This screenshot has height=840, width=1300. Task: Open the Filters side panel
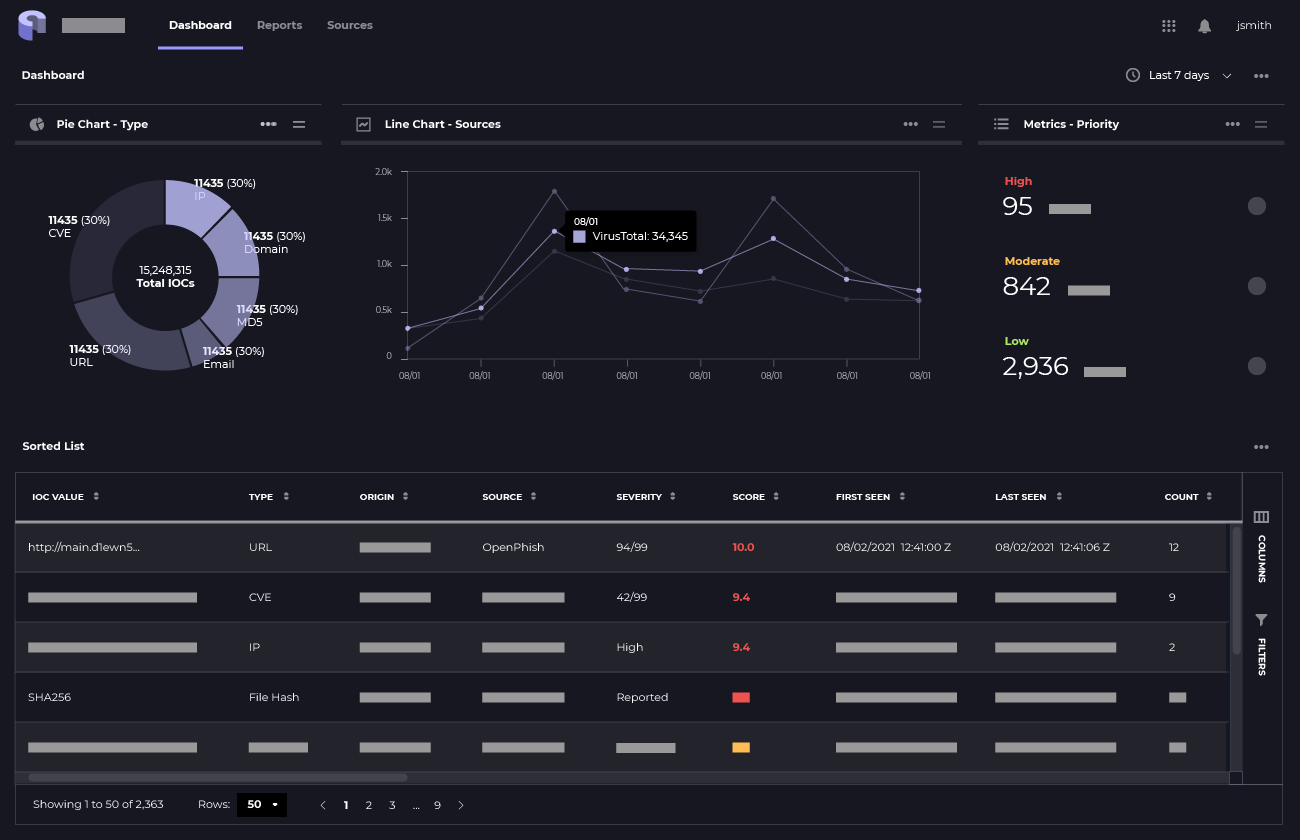pyautogui.click(x=1261, y=645)
